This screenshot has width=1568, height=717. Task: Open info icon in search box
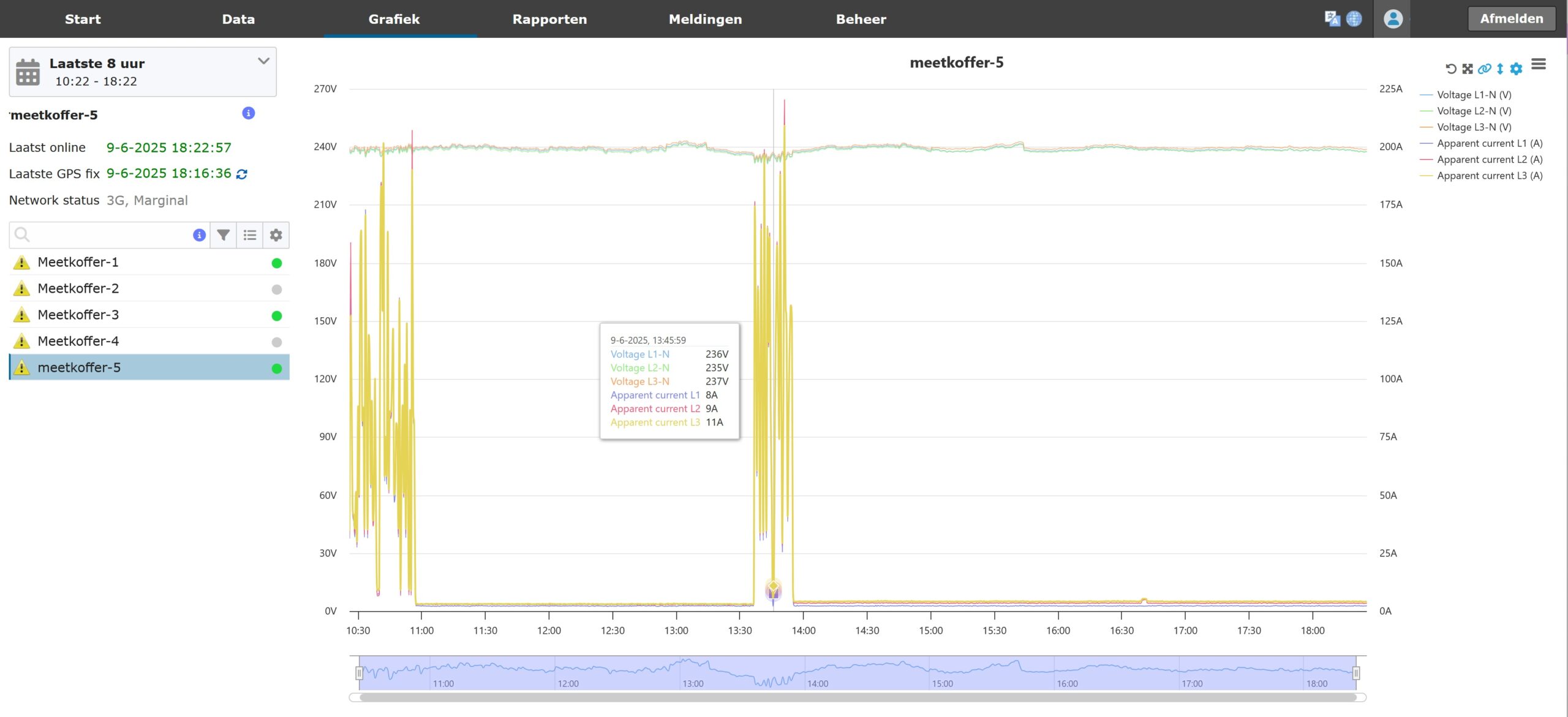click(x=199, y=235)
